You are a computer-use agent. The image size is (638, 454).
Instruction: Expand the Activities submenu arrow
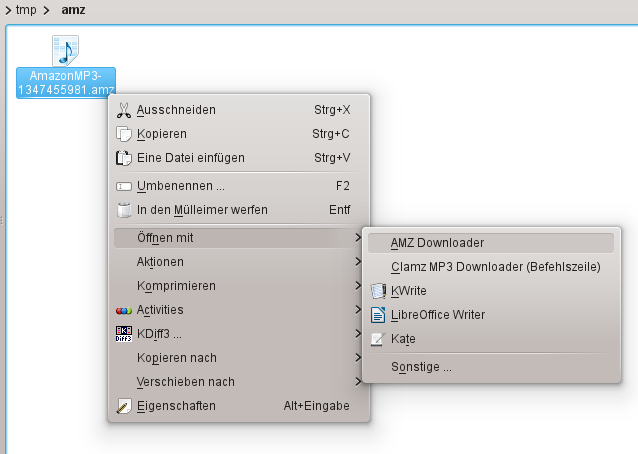point(358,310)
